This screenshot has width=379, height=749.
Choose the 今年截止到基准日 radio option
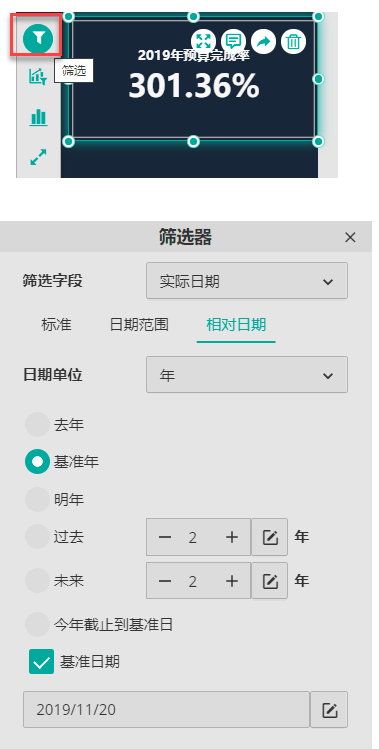(37, 624)
